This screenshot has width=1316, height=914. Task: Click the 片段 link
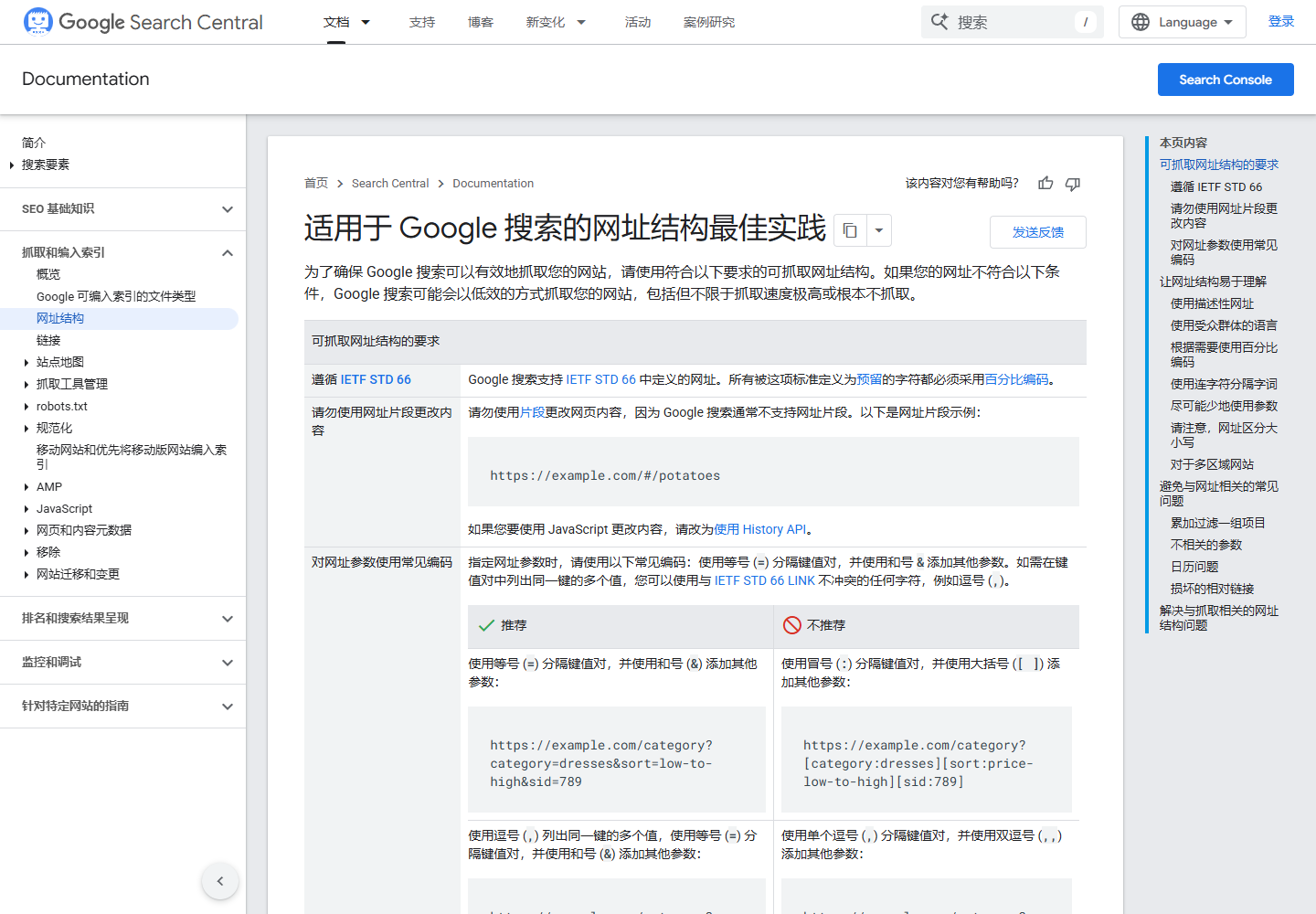[533, 412]
